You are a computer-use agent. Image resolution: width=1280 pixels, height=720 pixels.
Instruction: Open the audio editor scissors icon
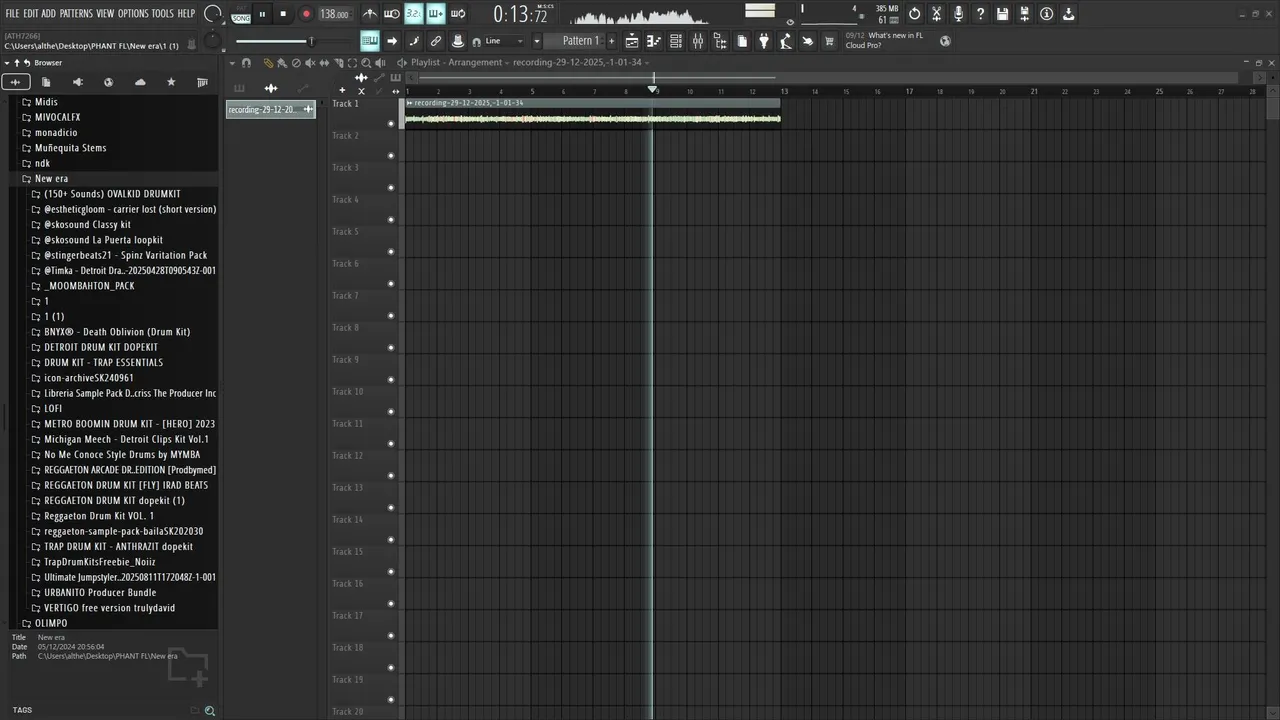937,14
